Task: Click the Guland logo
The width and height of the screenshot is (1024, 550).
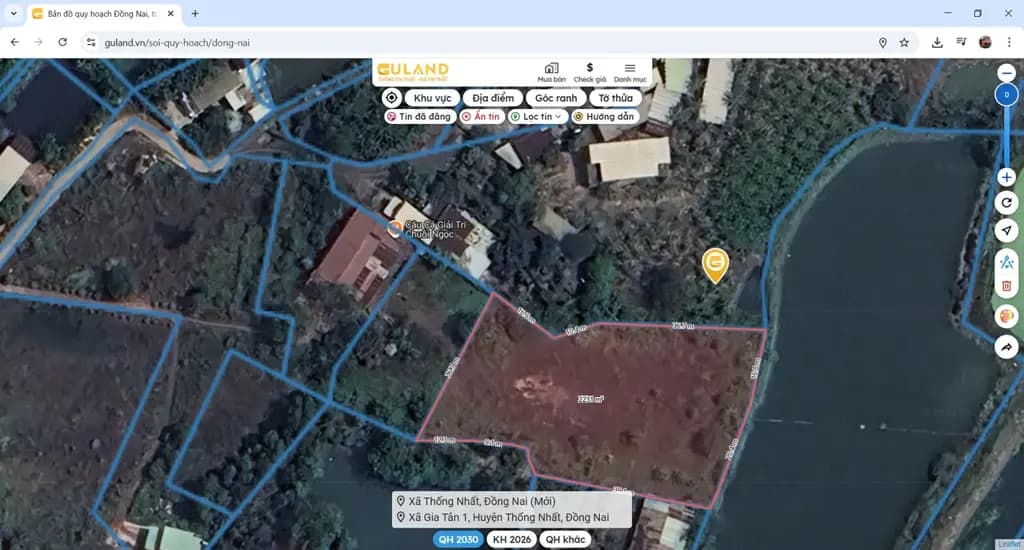Action: point(413,71)
